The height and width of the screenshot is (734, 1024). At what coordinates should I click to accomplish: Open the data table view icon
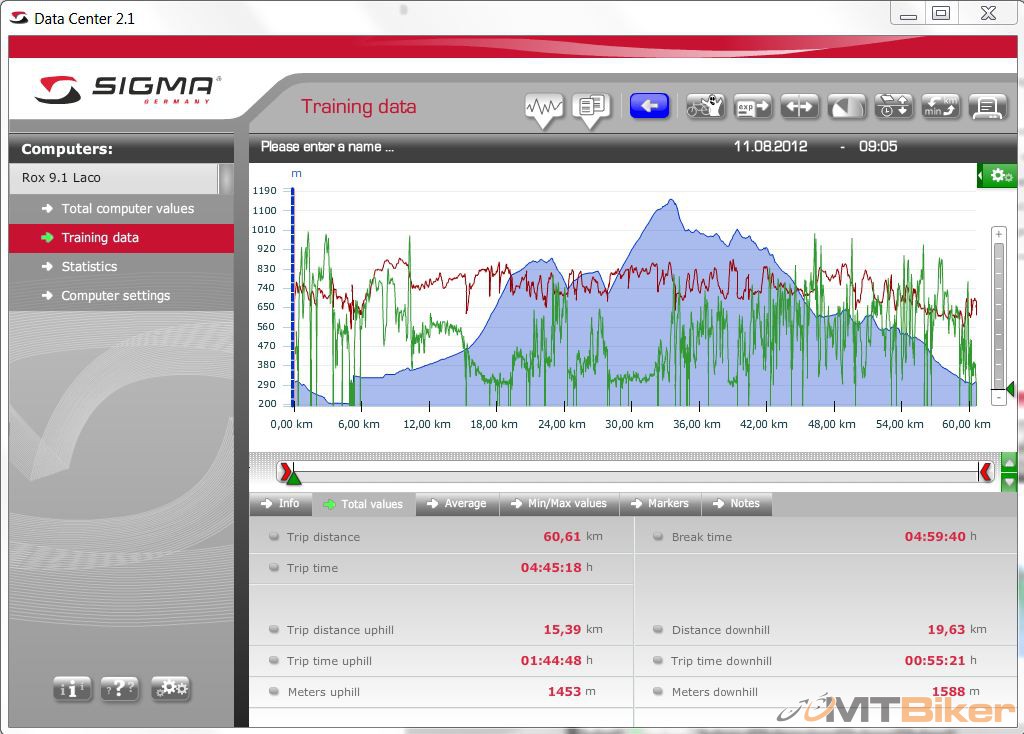[592, 107]
